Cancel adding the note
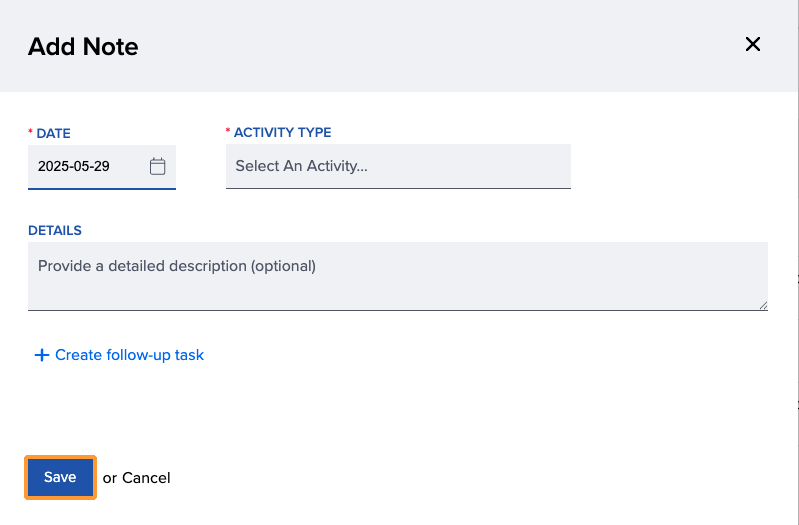This screenshot has width=799, height=525. pyautogui.click(x=146, y=478)
